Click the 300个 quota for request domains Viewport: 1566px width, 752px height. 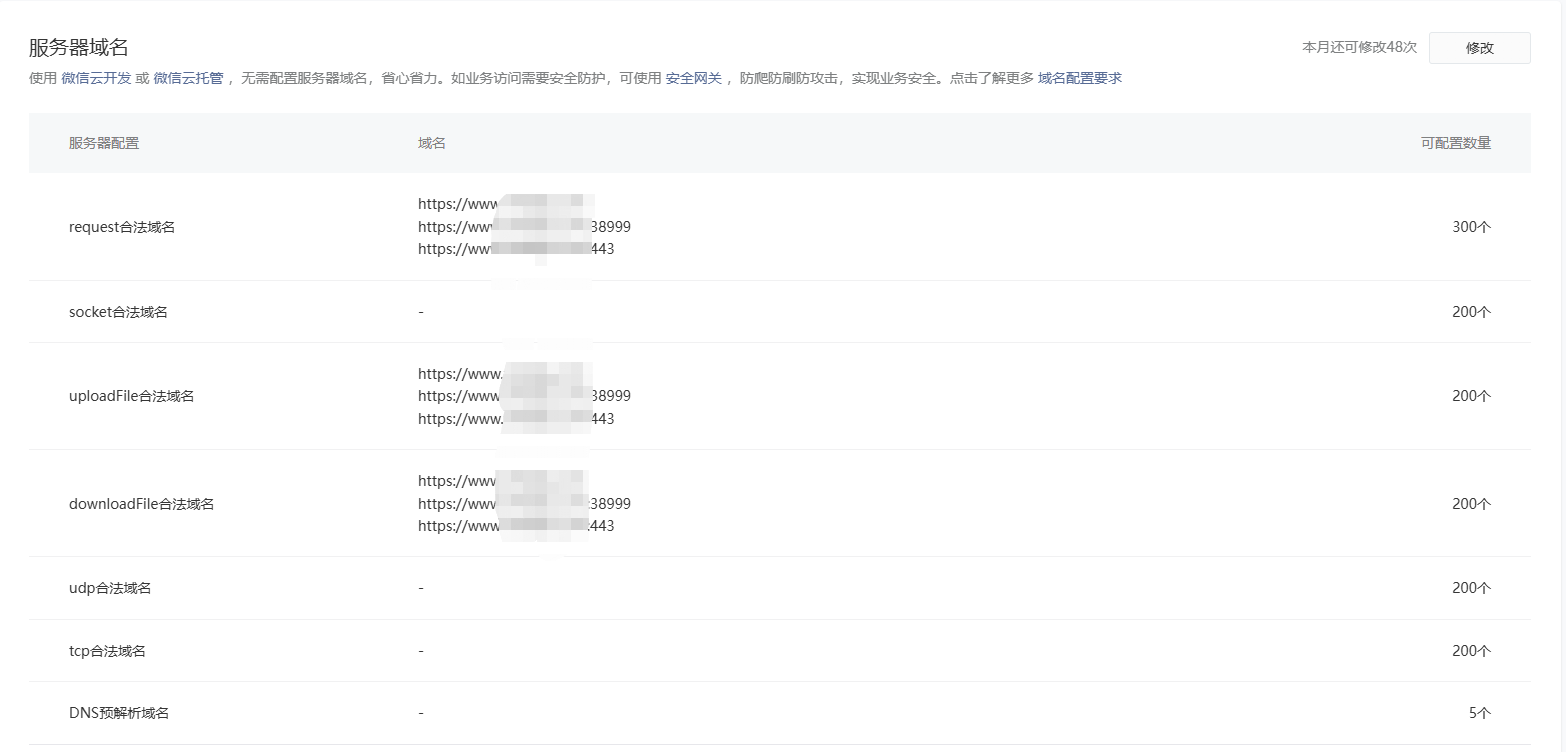click(1470, 226)
